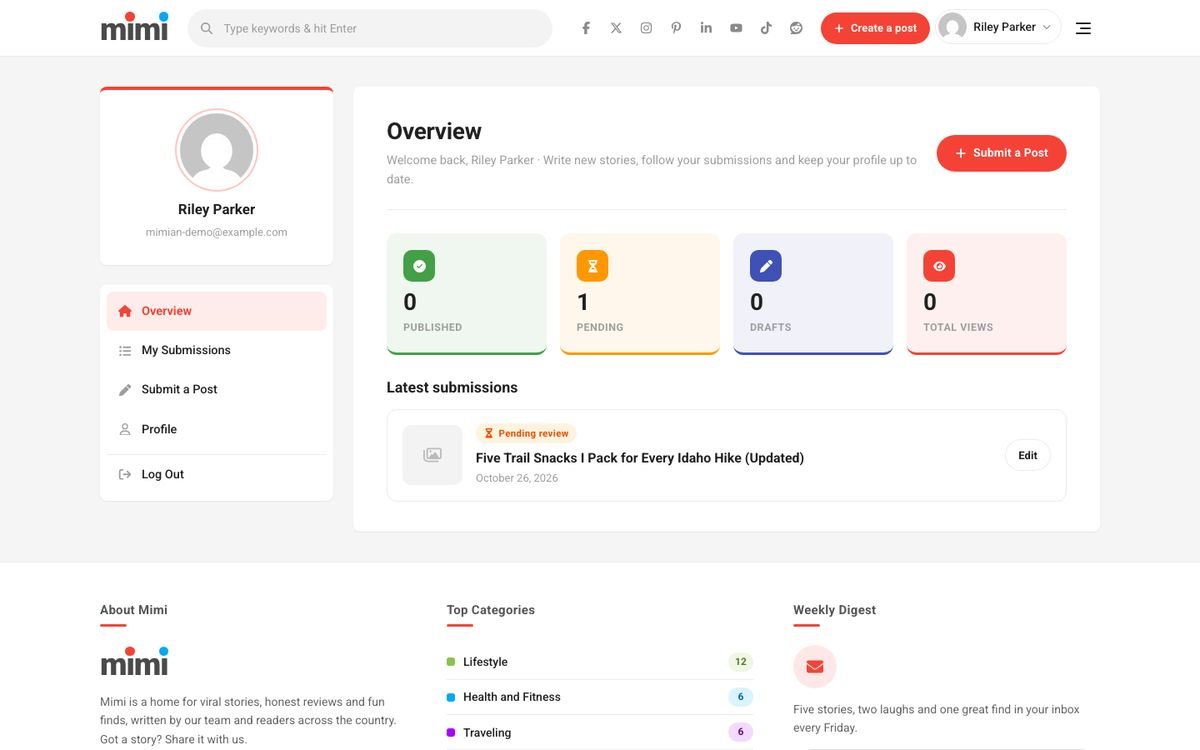Image resolution: width=1200 pixels, height=750 pixels.
Task: Click the search magnifier icon
Action: point(207,28)
